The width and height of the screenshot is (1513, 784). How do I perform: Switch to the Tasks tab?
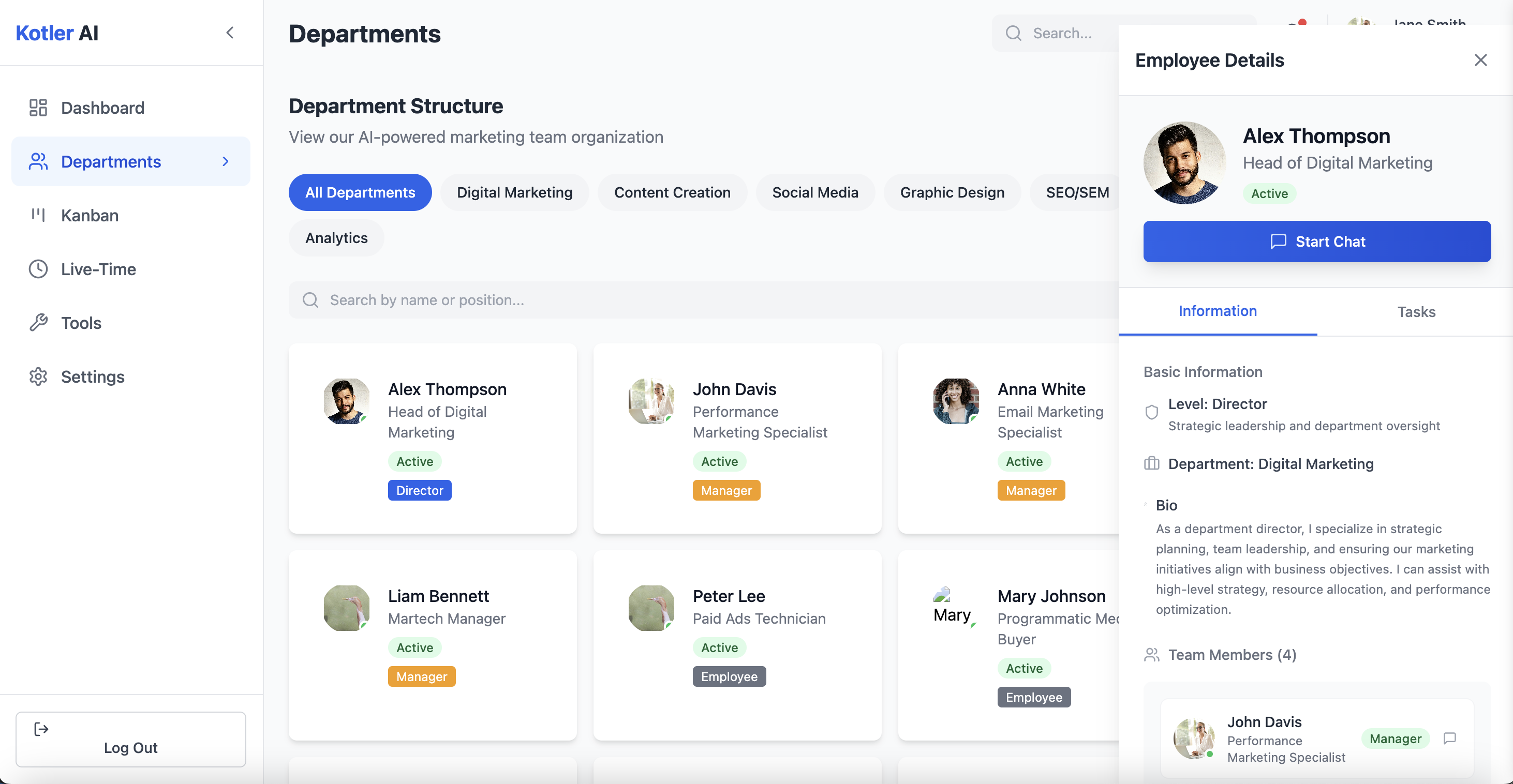(1416, 311)
